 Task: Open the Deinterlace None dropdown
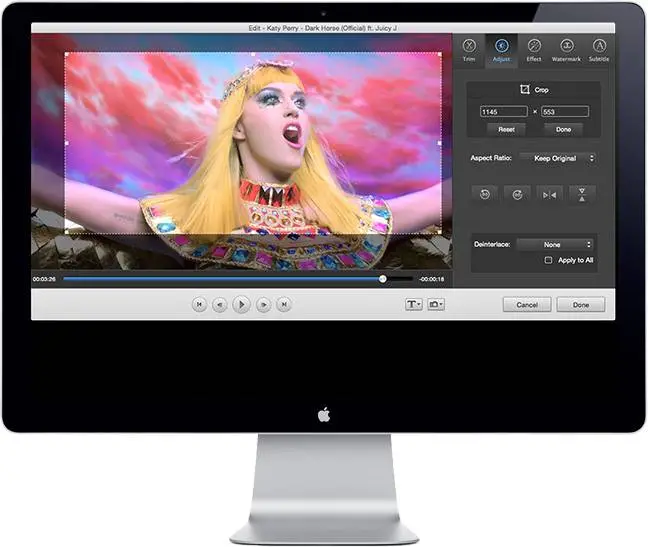pyautogui.click(x=555, y=245)
